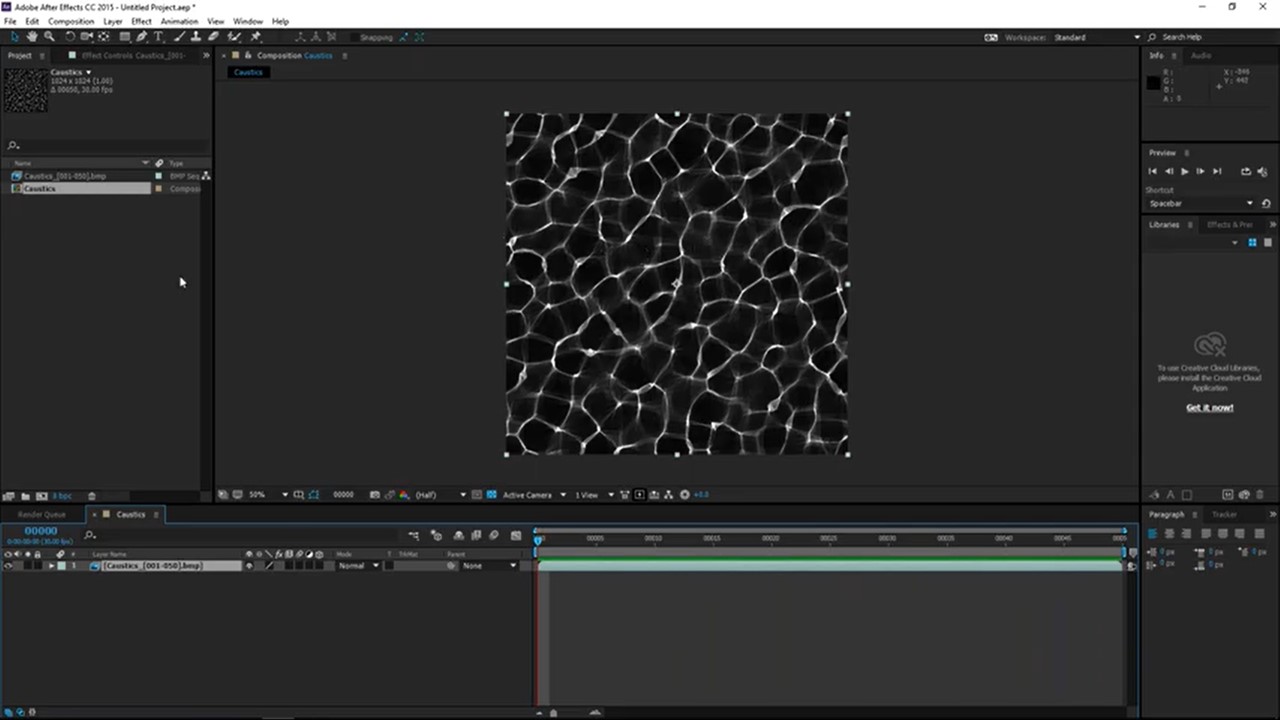
Task: Open the Composition menu
Action: click(71, 21)
